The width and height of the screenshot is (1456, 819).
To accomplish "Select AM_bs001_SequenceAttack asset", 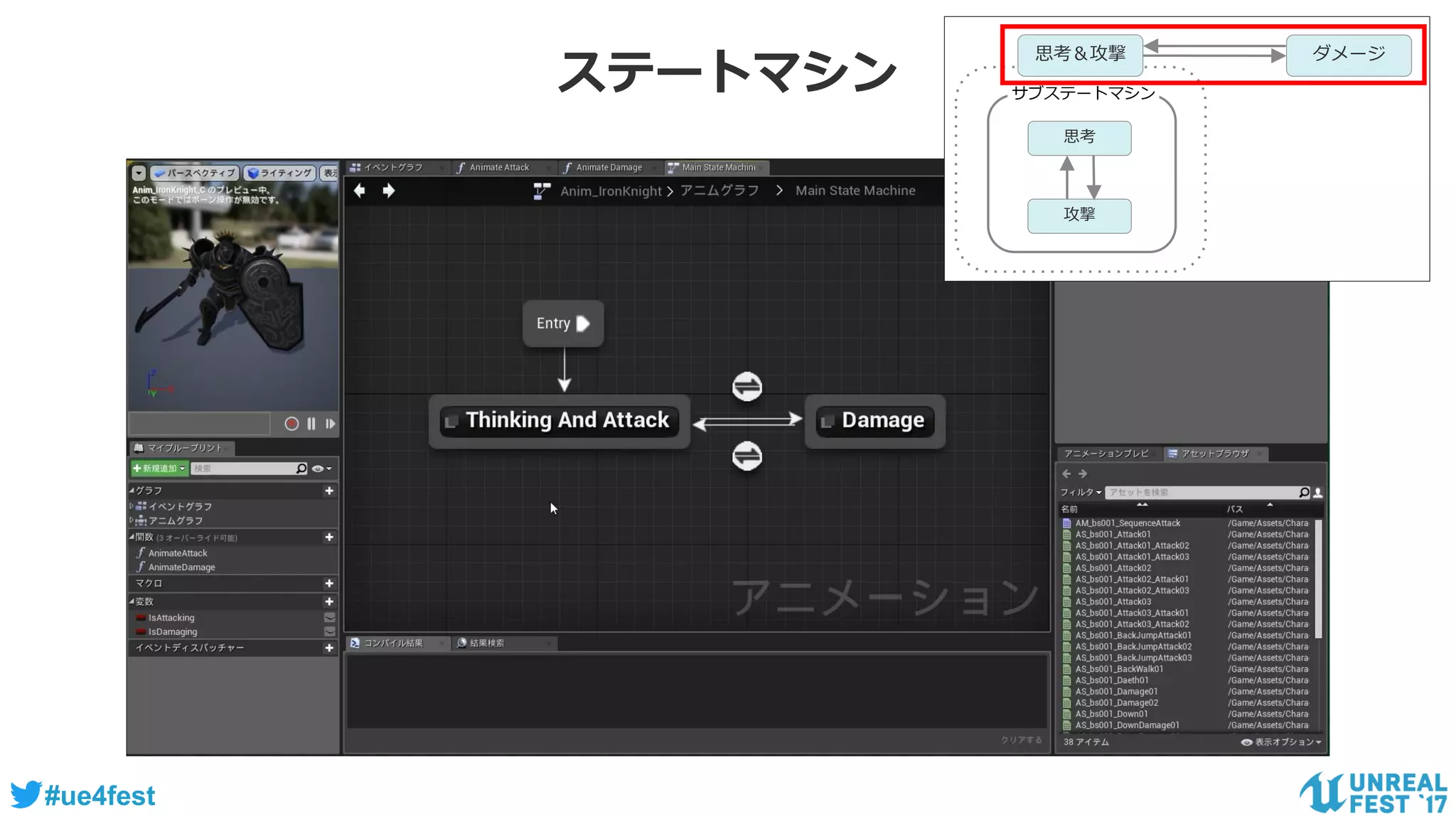I will pyautogui.click(x=1128, y=523).
